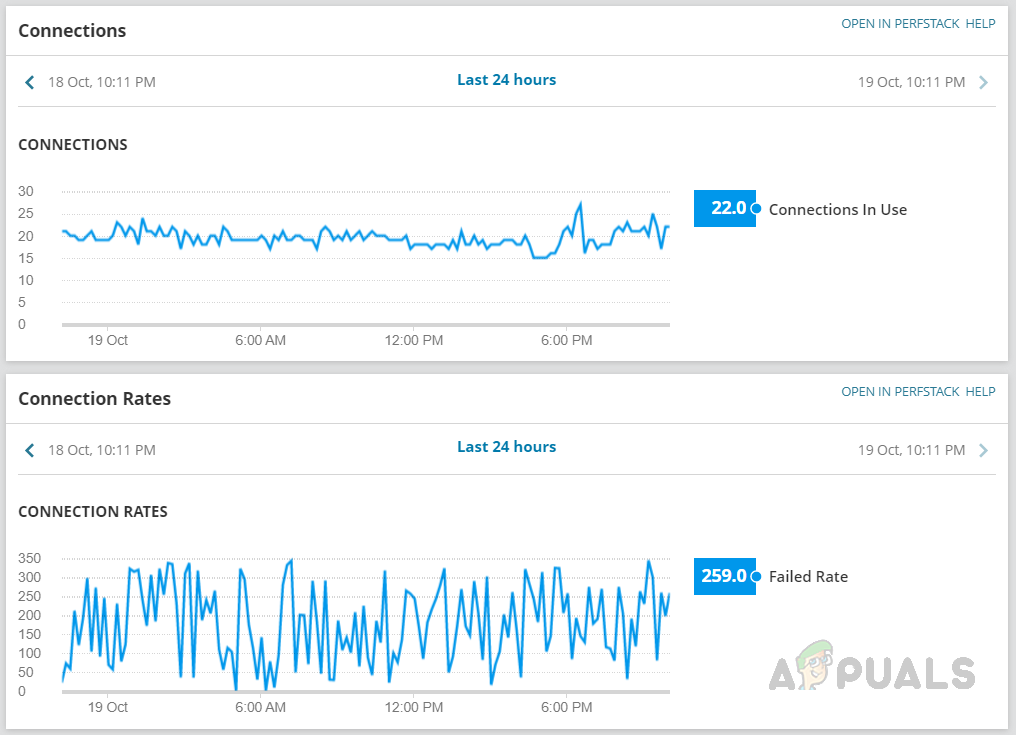Open Connection Rates in PerfStack

click(900, 392)
